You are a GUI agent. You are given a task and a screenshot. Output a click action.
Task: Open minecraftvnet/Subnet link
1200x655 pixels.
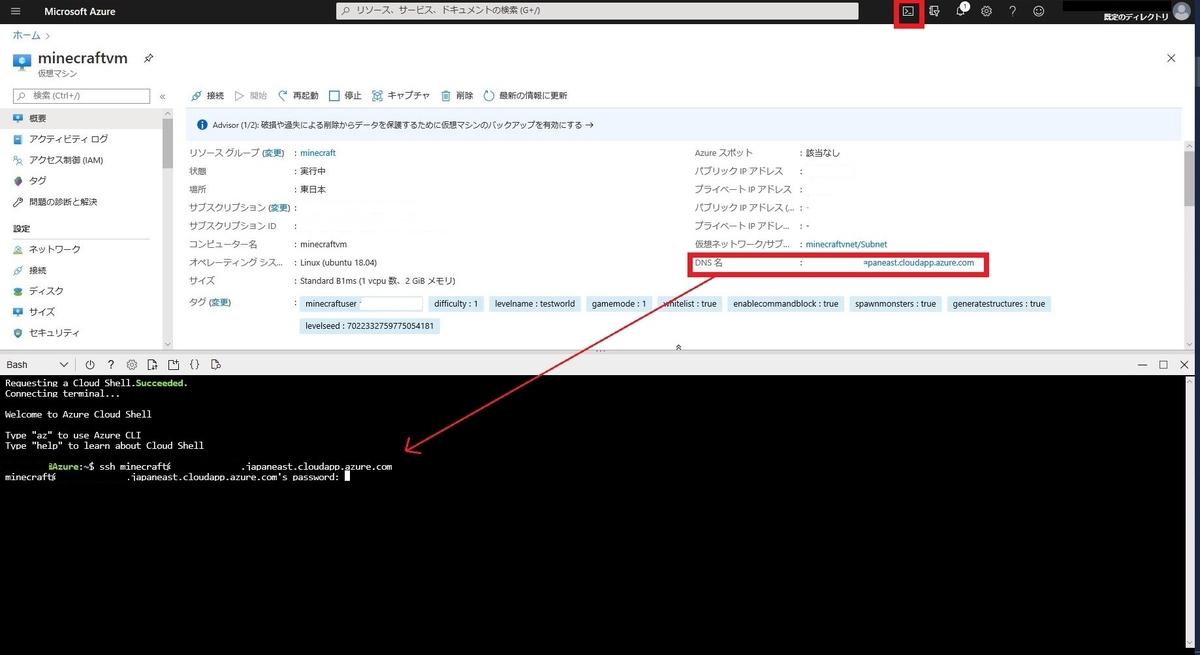pyautogui.click(x=846, y=244)
